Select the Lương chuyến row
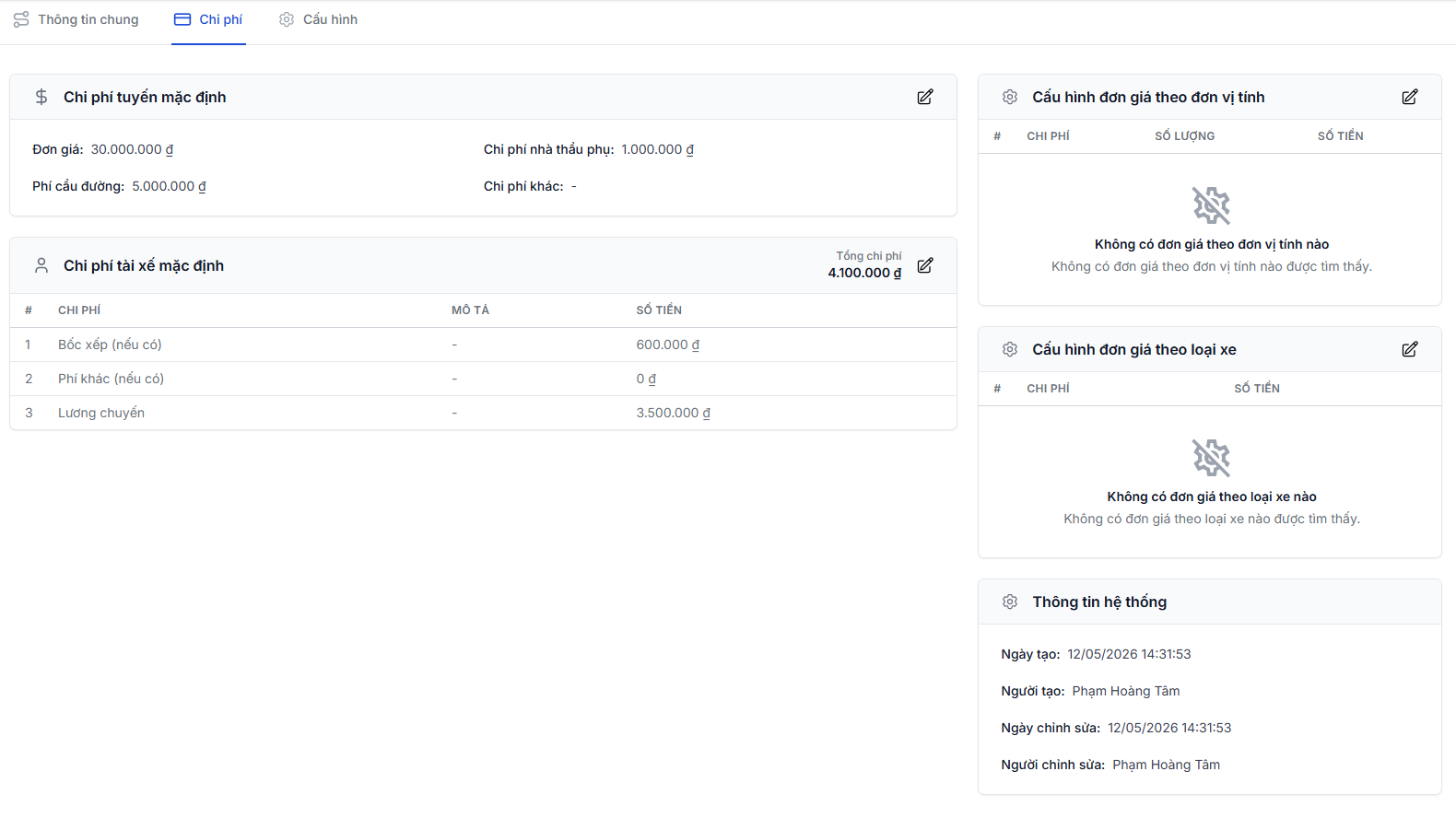This screenshot has height=818, width=1456. point(483,413)
